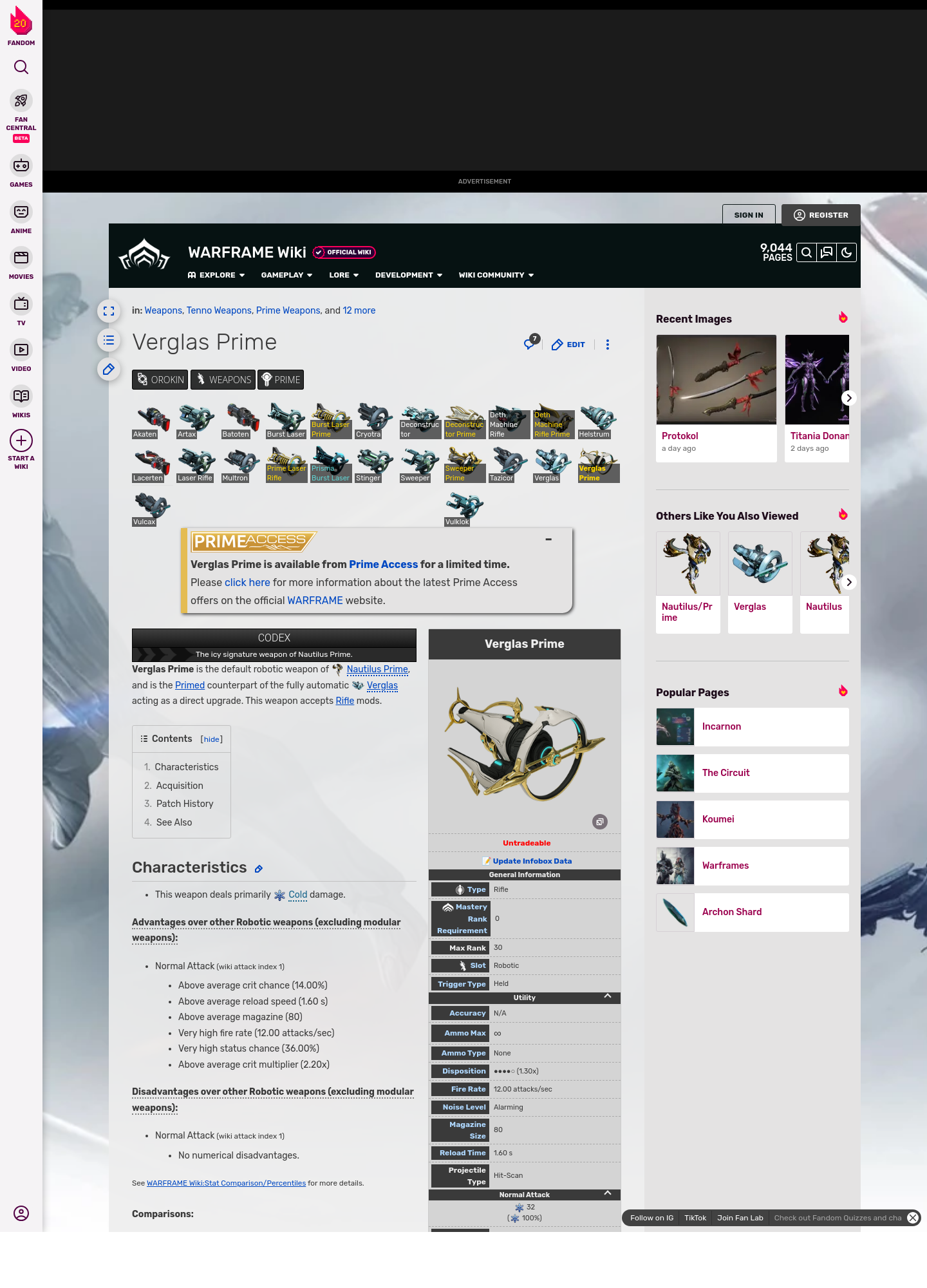Open the Gameplay dropdown menu

point(286,275)
